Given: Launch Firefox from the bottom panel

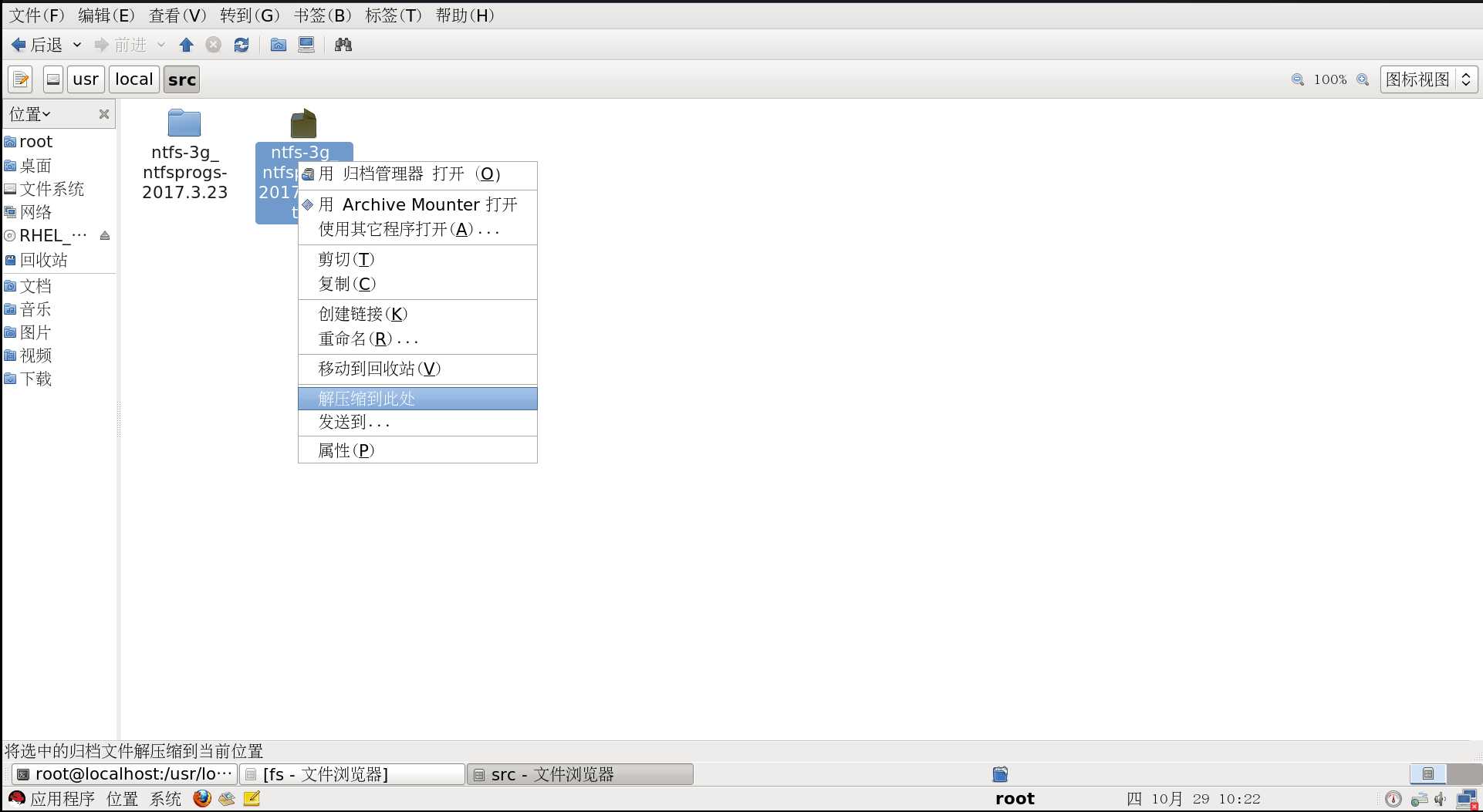Looking at the screenshot, I should (202, 799).
